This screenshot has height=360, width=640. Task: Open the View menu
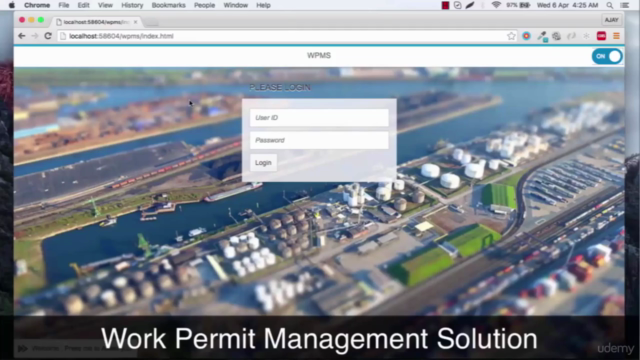(105, 5)
